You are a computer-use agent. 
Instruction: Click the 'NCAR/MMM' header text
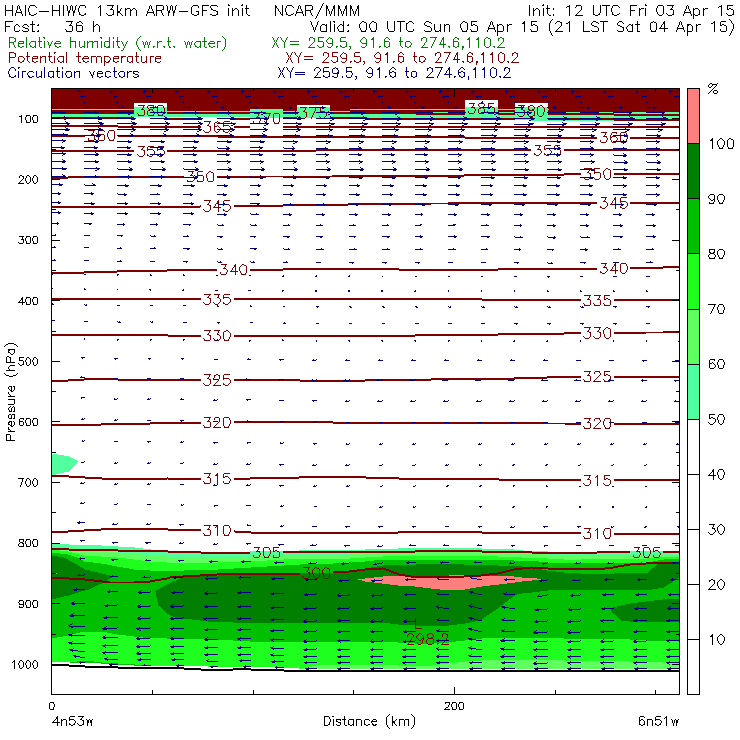click(x=317, y=11)
